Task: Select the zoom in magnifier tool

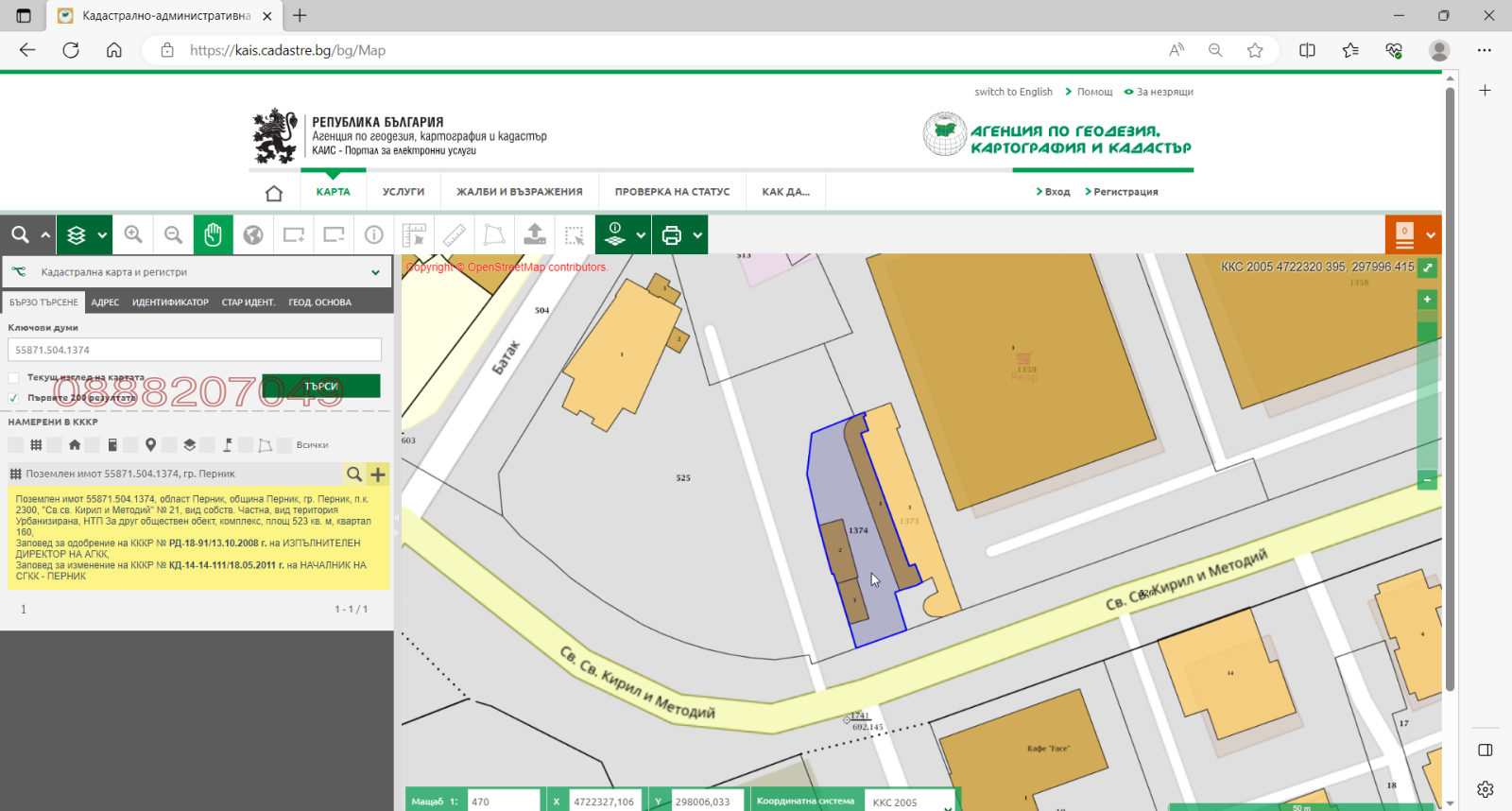Action: tap(133, 234)
